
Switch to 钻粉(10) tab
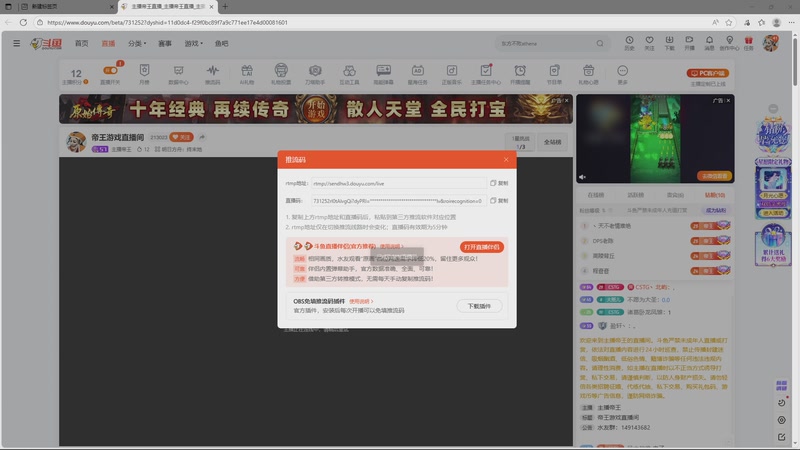[715, 195]
